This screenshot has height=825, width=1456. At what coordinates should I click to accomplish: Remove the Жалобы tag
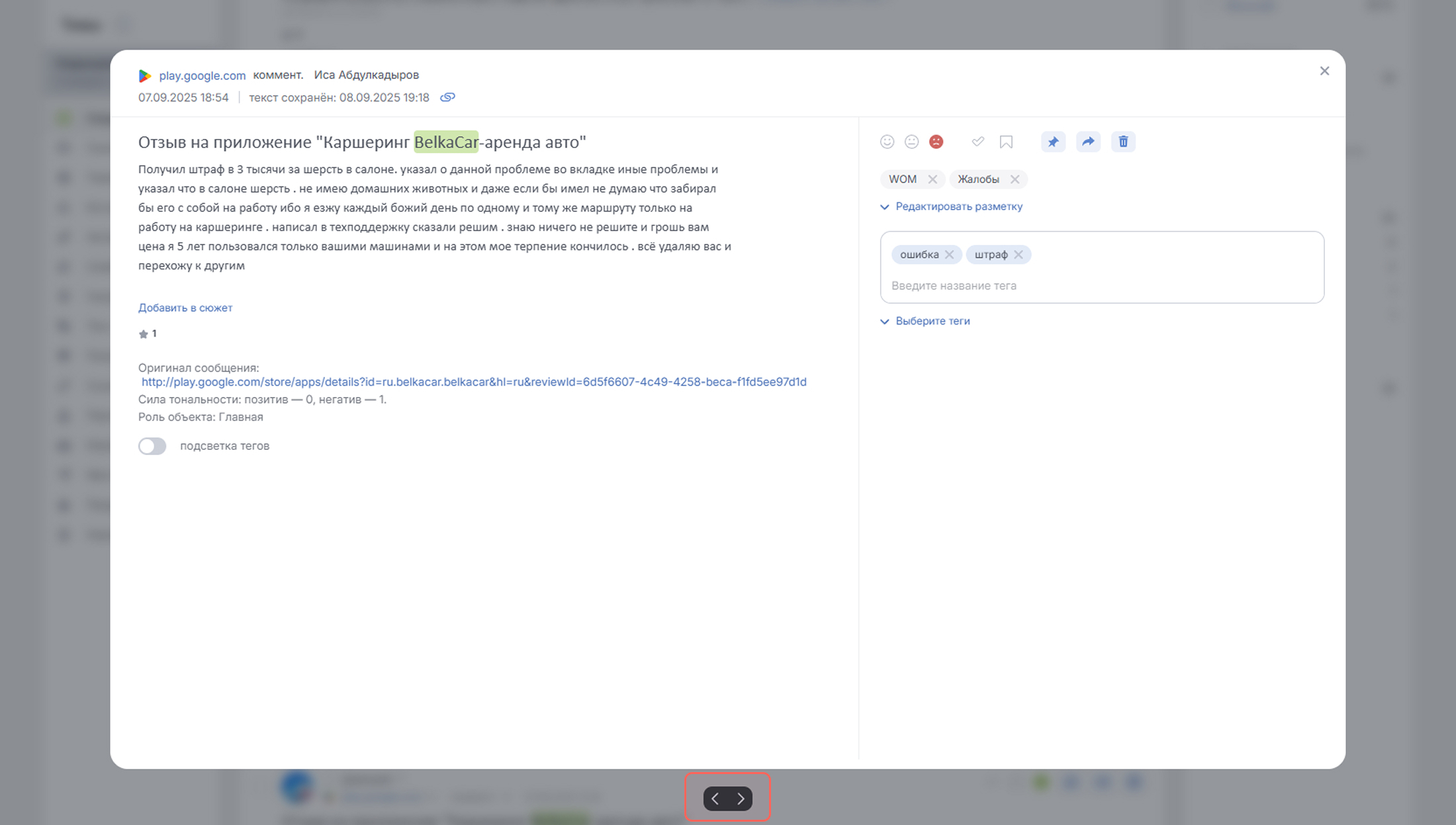[x=1015, y=179]
